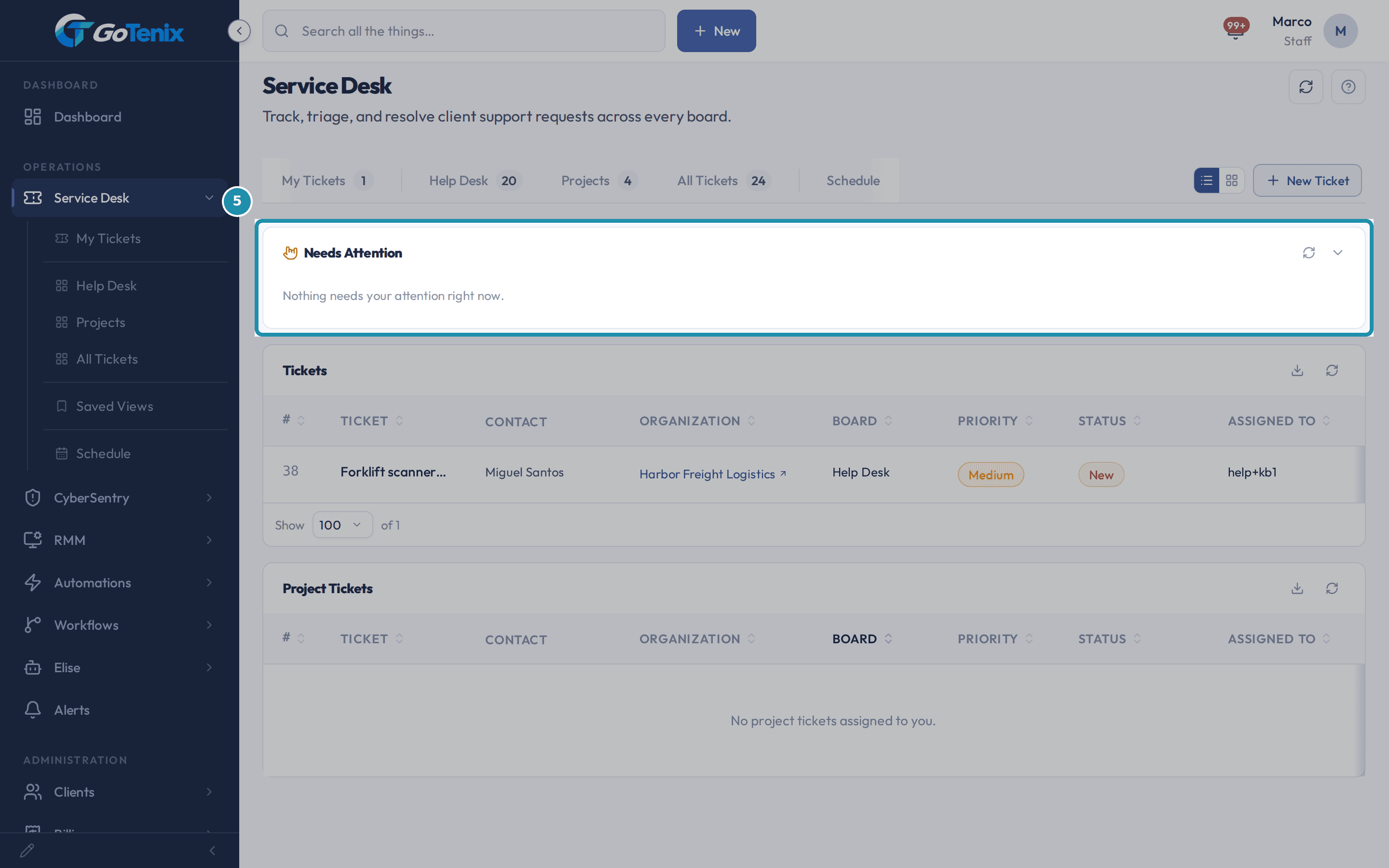Viewport: 1389px width, 868px height.
Task: Sort Project Tickets by Board
Action: tap(862, 638)
